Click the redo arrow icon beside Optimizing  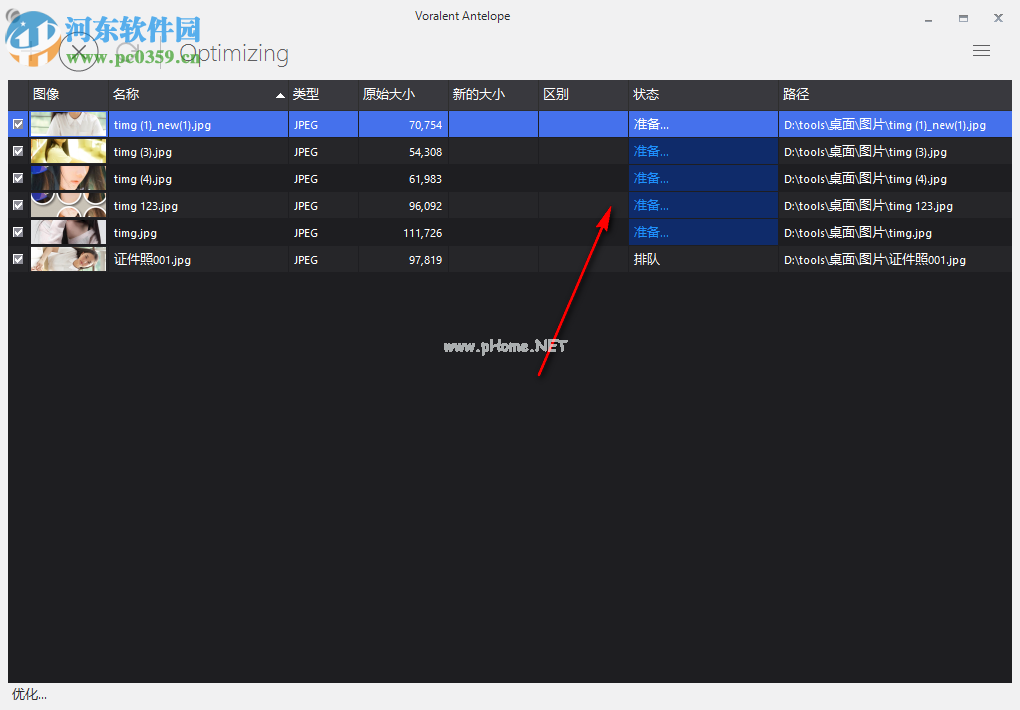tap(128, 52)
